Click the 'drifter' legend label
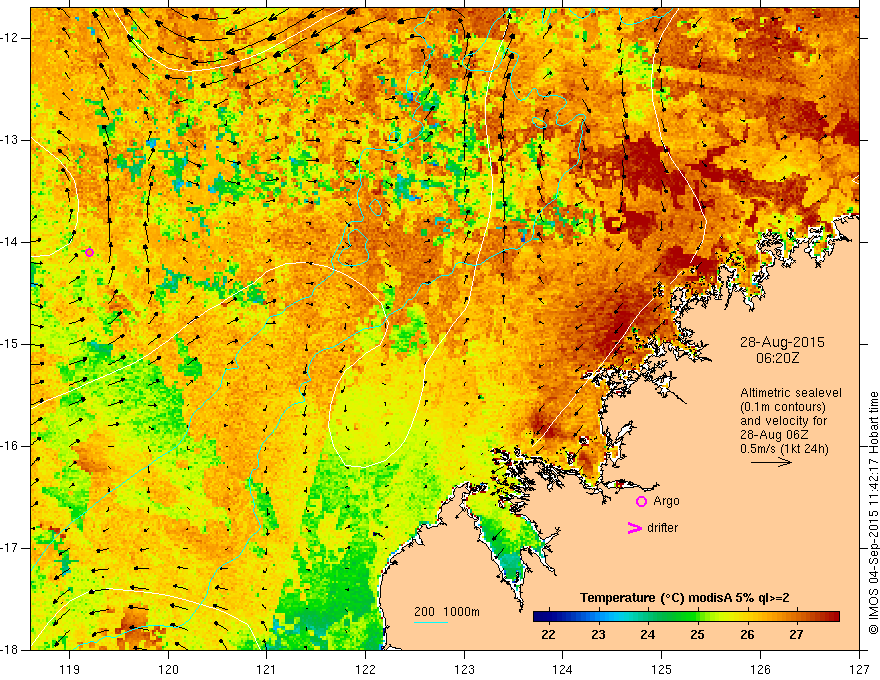The image size is (880, 680). coord(662,528)
